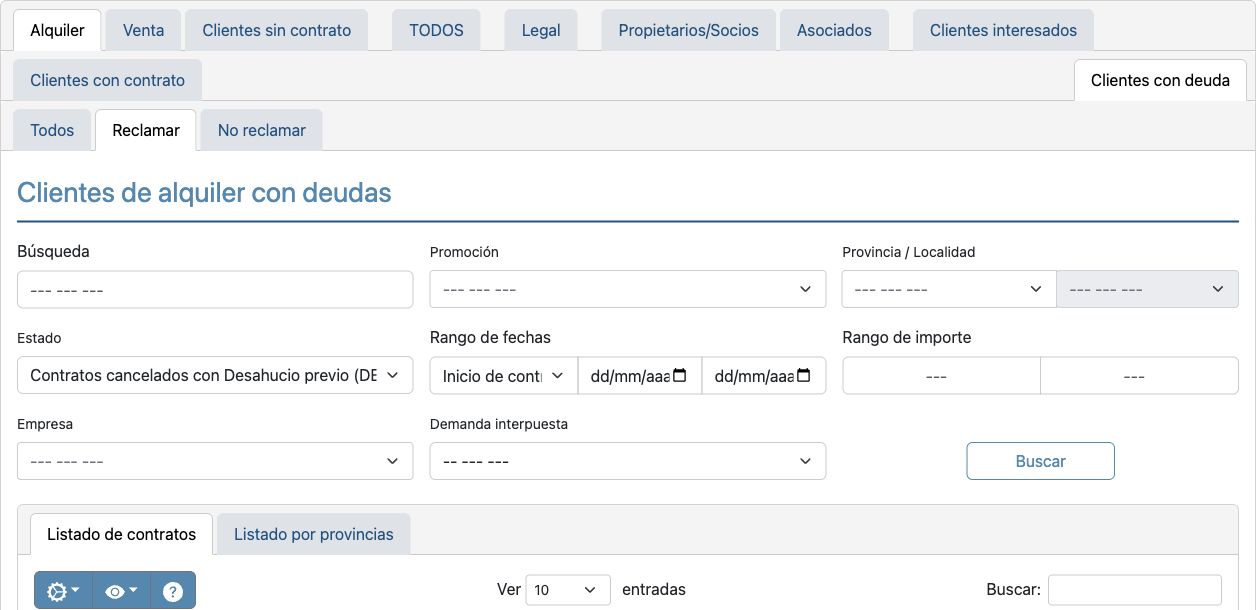Switch to the Alquiler tab
1256x610 pixels.
point(57,30)
